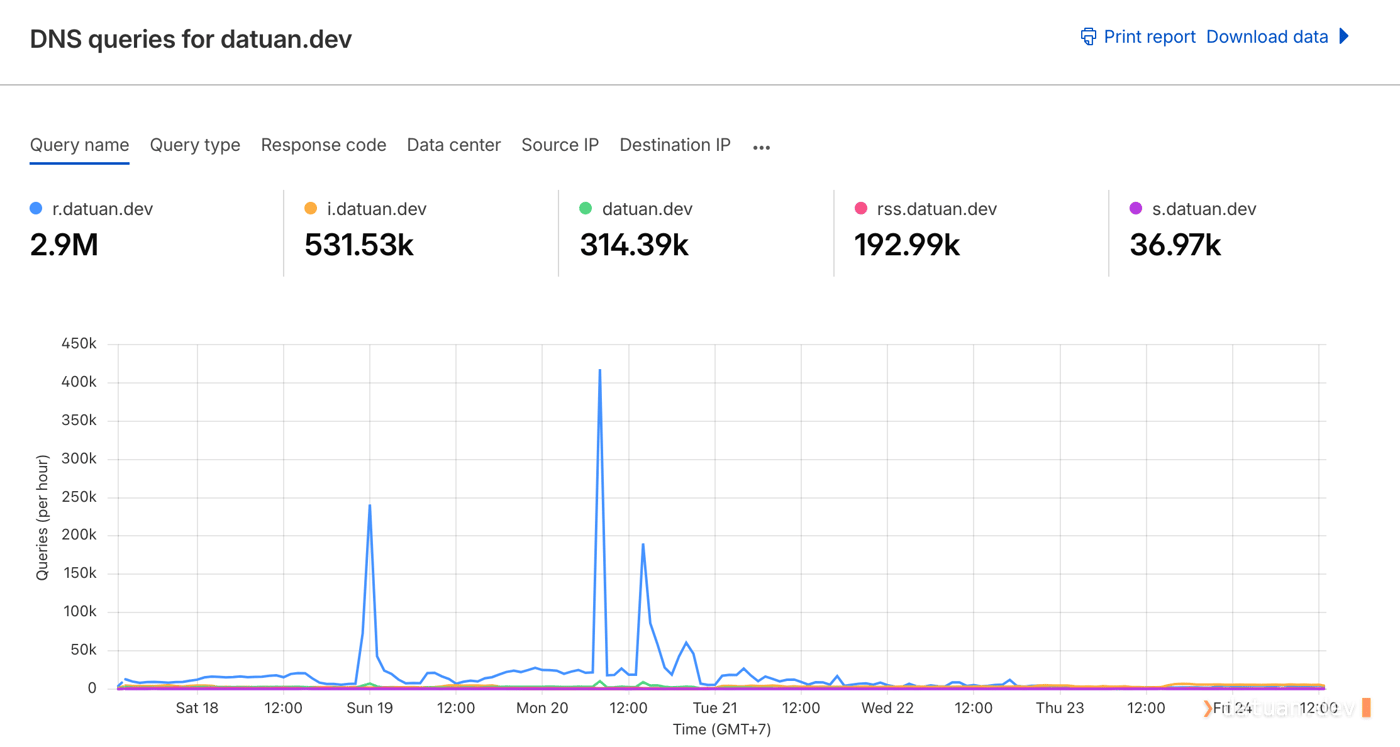Click the Sun 19 peak on the chart
The image size is (1400, 747).
tap(370, 505)
